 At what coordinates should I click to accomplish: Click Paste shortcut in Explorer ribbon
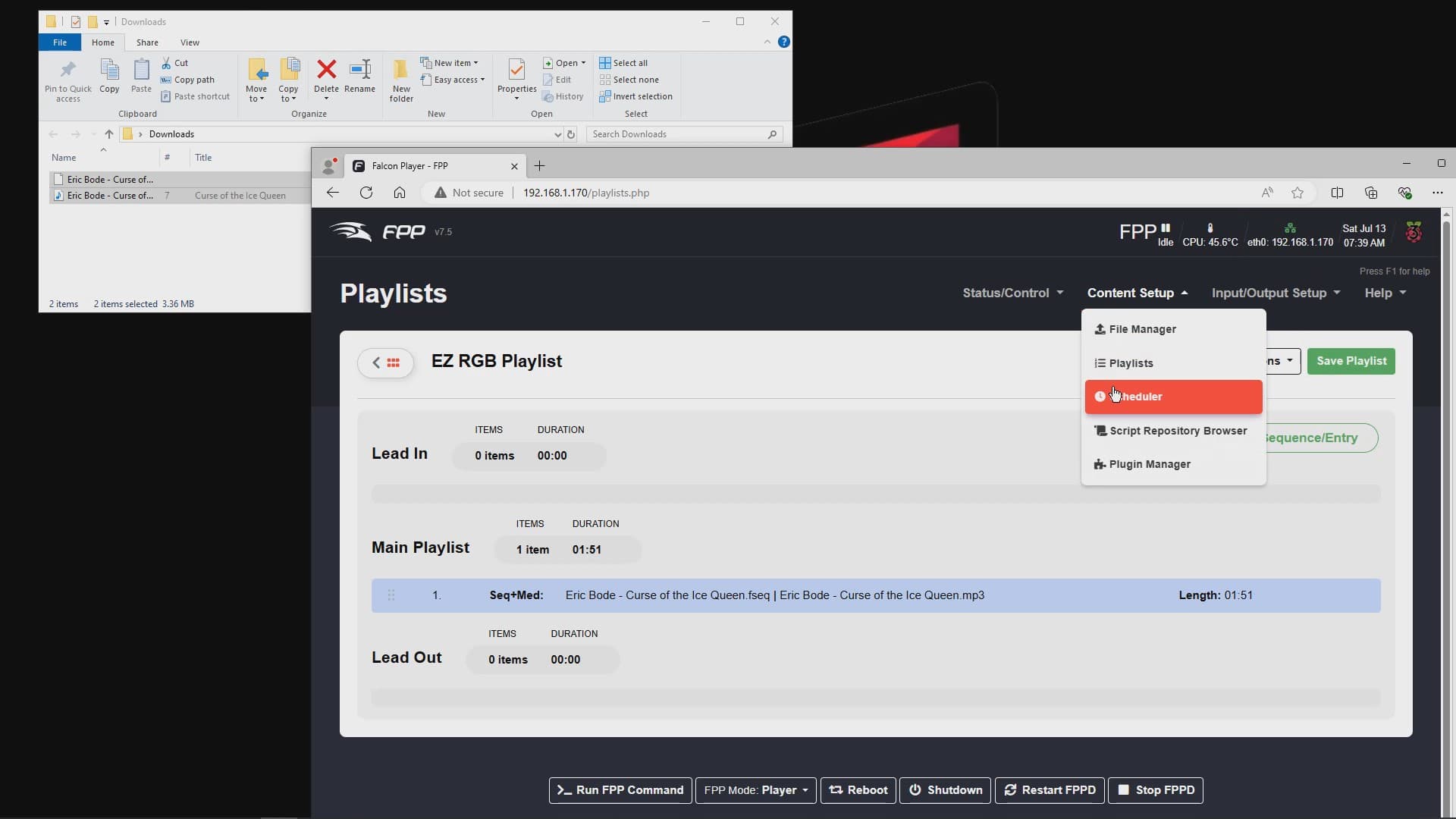(195, 96)
